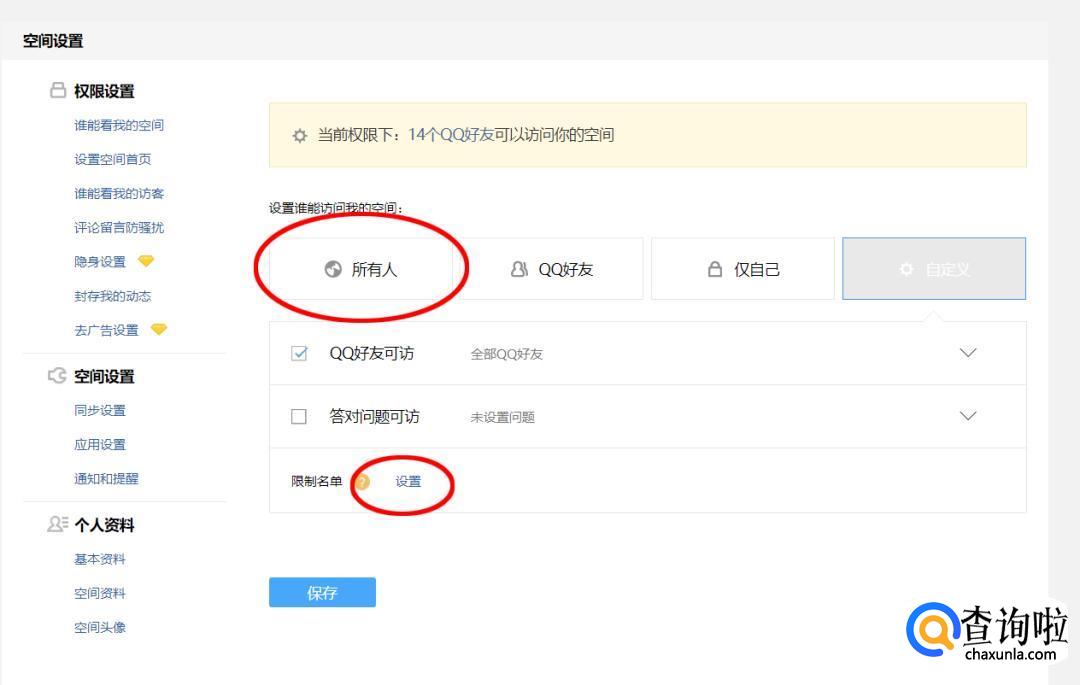Open 谁能看我的空间 in sidebar

click(119, 125)
